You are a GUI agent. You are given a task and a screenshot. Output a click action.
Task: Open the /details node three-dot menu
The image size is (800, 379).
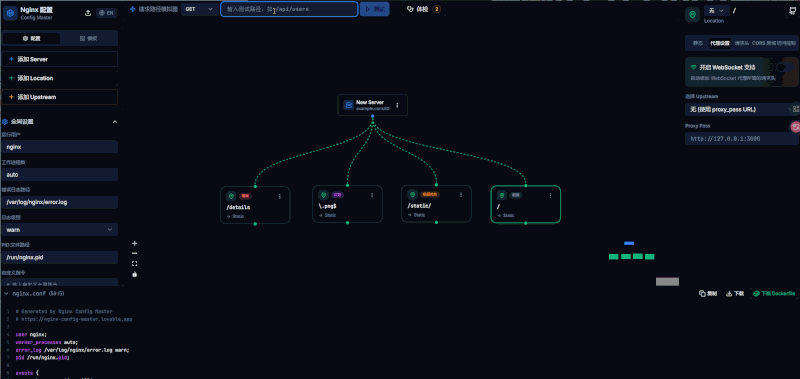pos(280,196)
